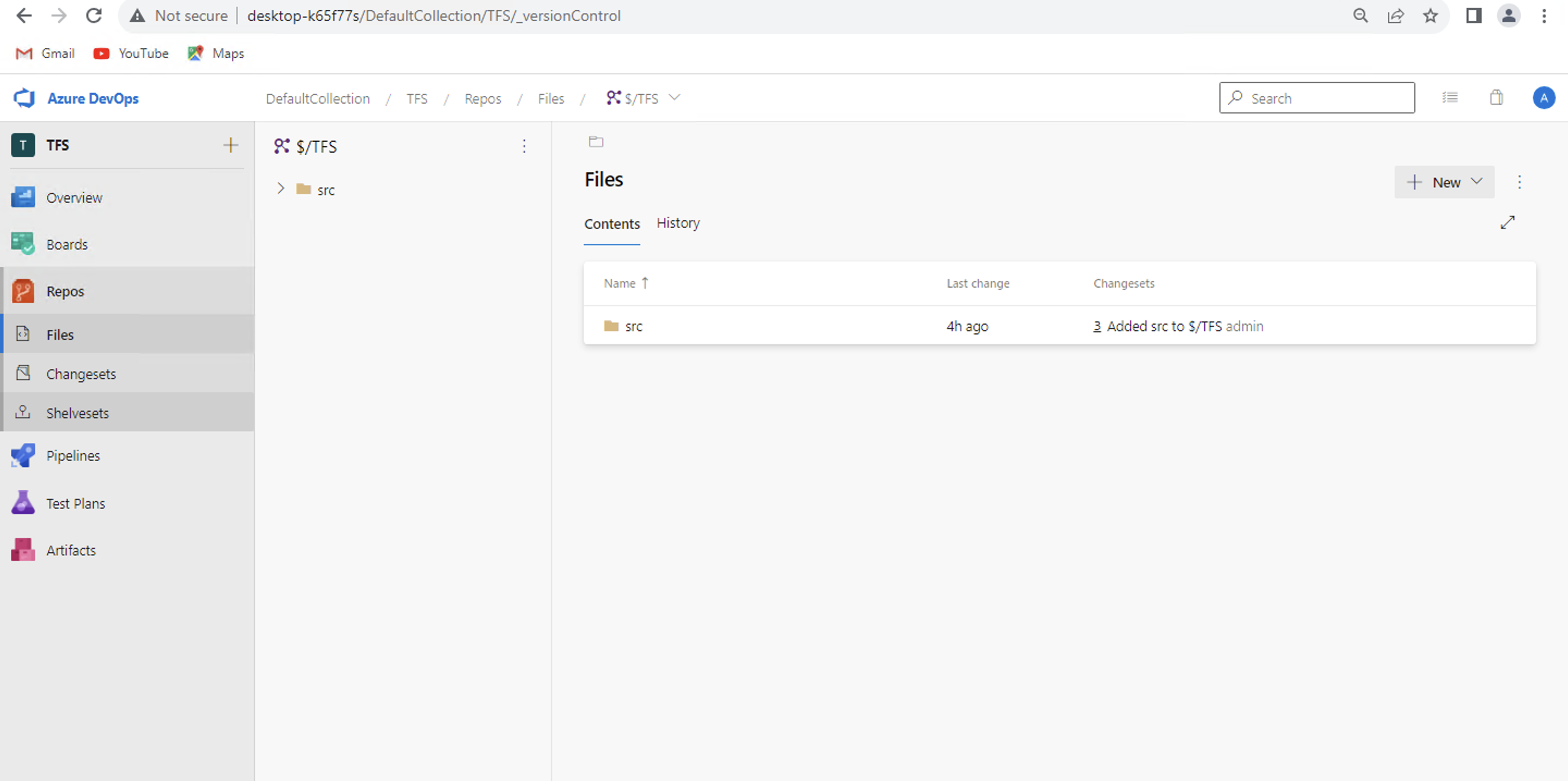
Task: Click the browser share icon
Action: [x=1396, y=15]
